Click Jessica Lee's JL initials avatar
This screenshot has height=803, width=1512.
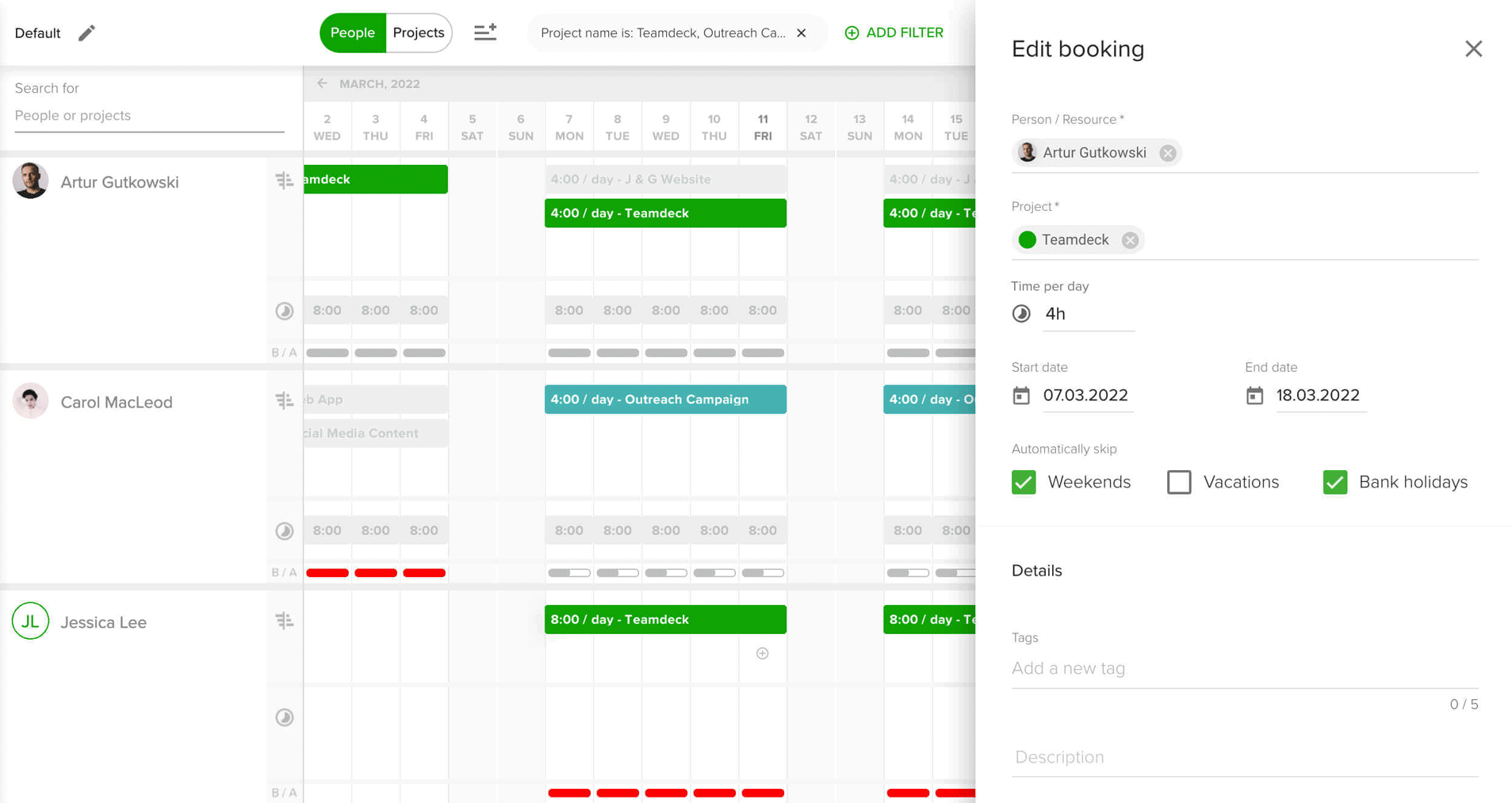click(31, 621)
